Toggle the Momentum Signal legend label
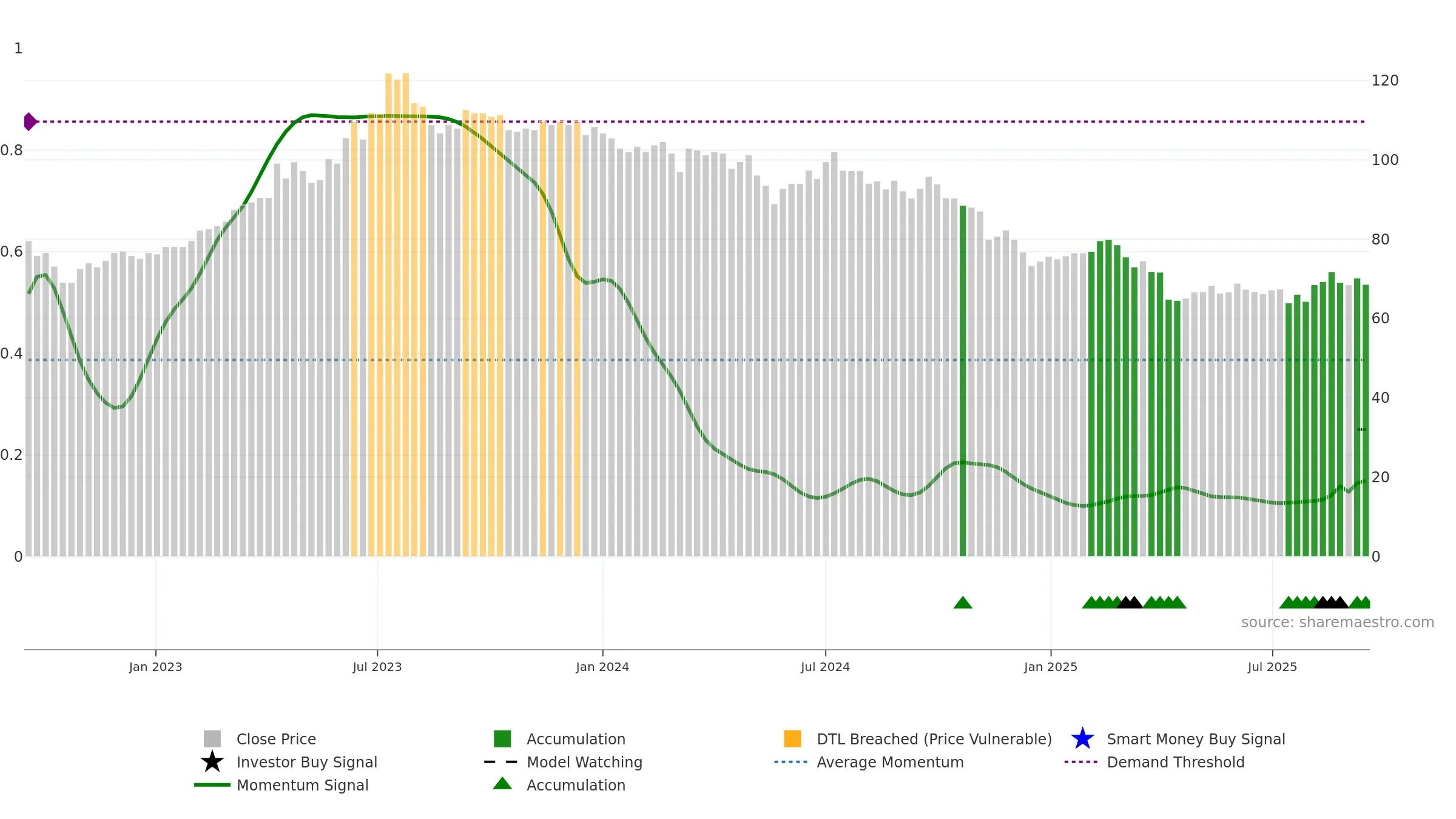1456x819 pixels. point(302,785)
